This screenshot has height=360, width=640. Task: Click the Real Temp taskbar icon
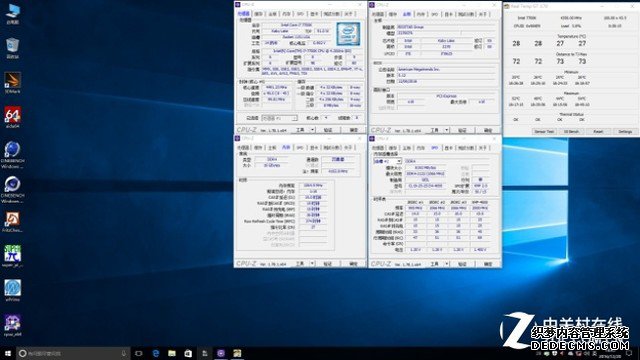[x=237, y=353]
